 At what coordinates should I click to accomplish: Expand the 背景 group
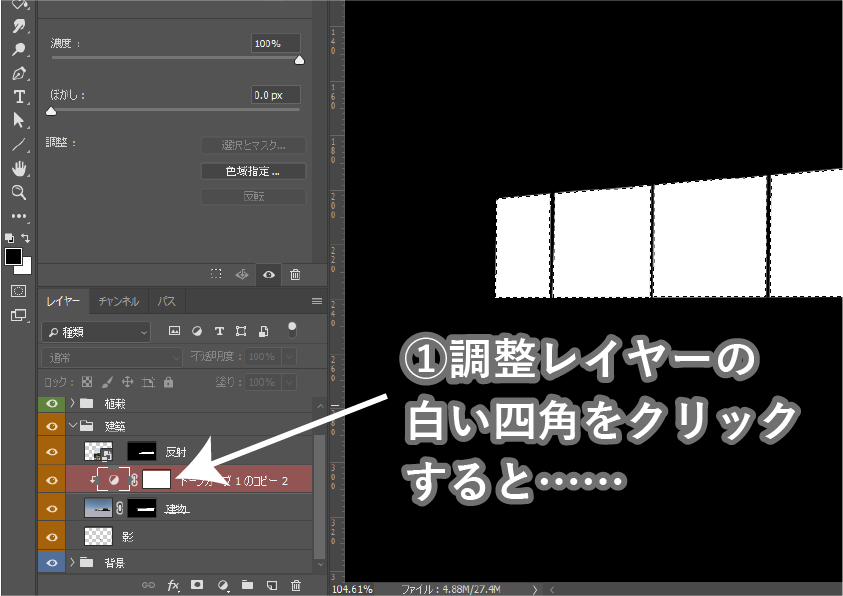click(73, 562)
